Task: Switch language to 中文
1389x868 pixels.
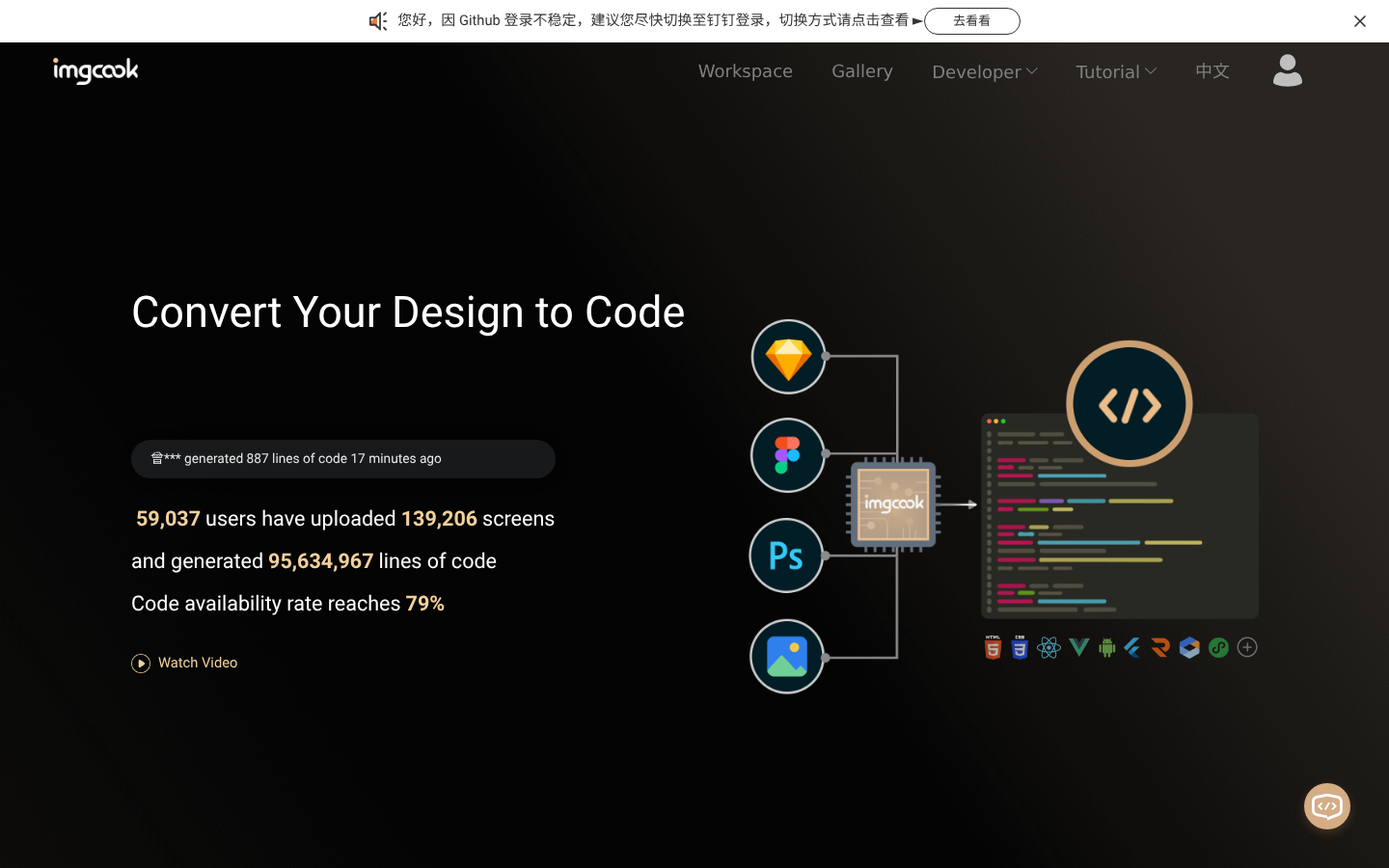Action: click(1212, 71)
